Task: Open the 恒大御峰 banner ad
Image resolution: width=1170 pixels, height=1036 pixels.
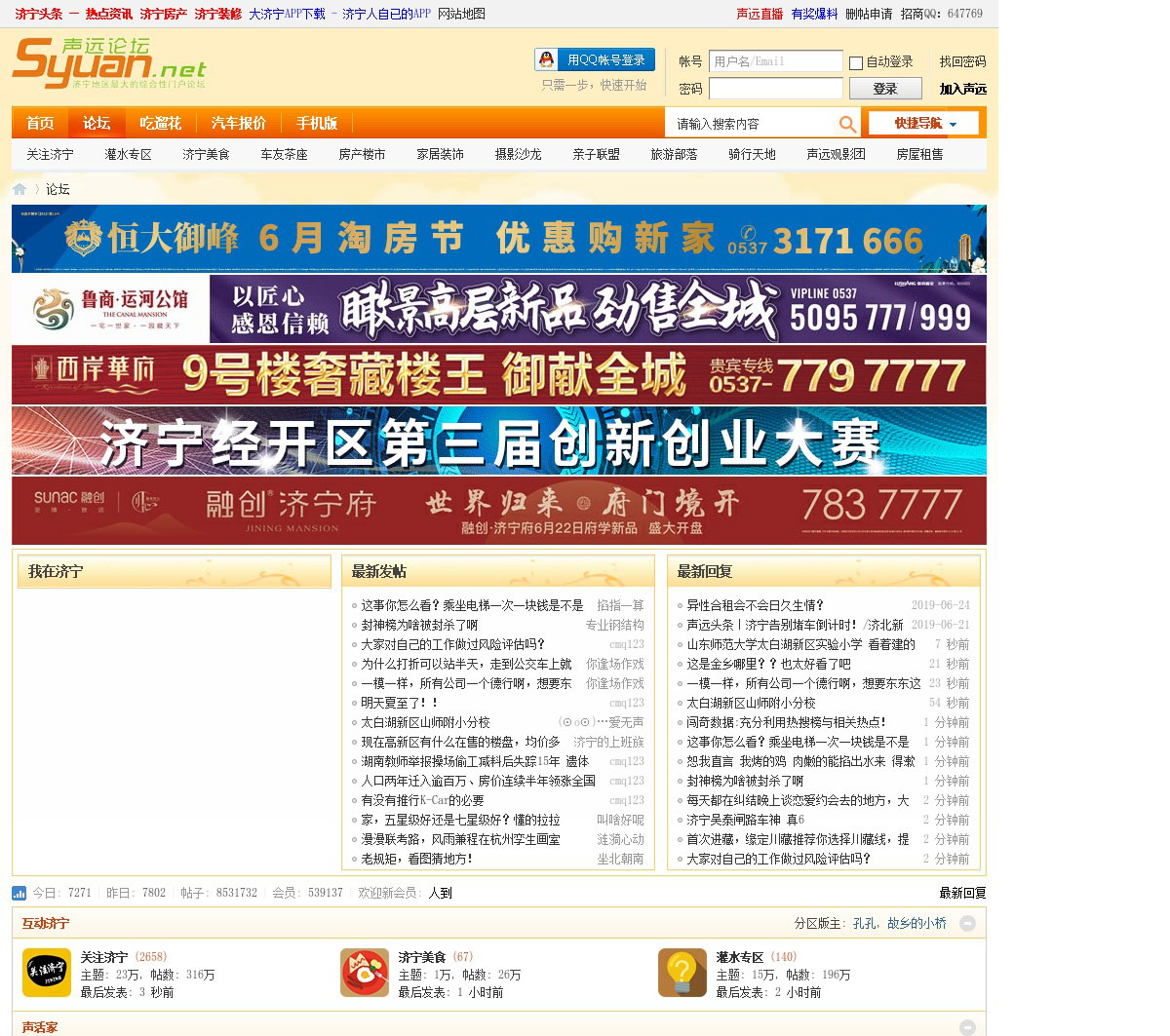Action: [x=499, y=239]
